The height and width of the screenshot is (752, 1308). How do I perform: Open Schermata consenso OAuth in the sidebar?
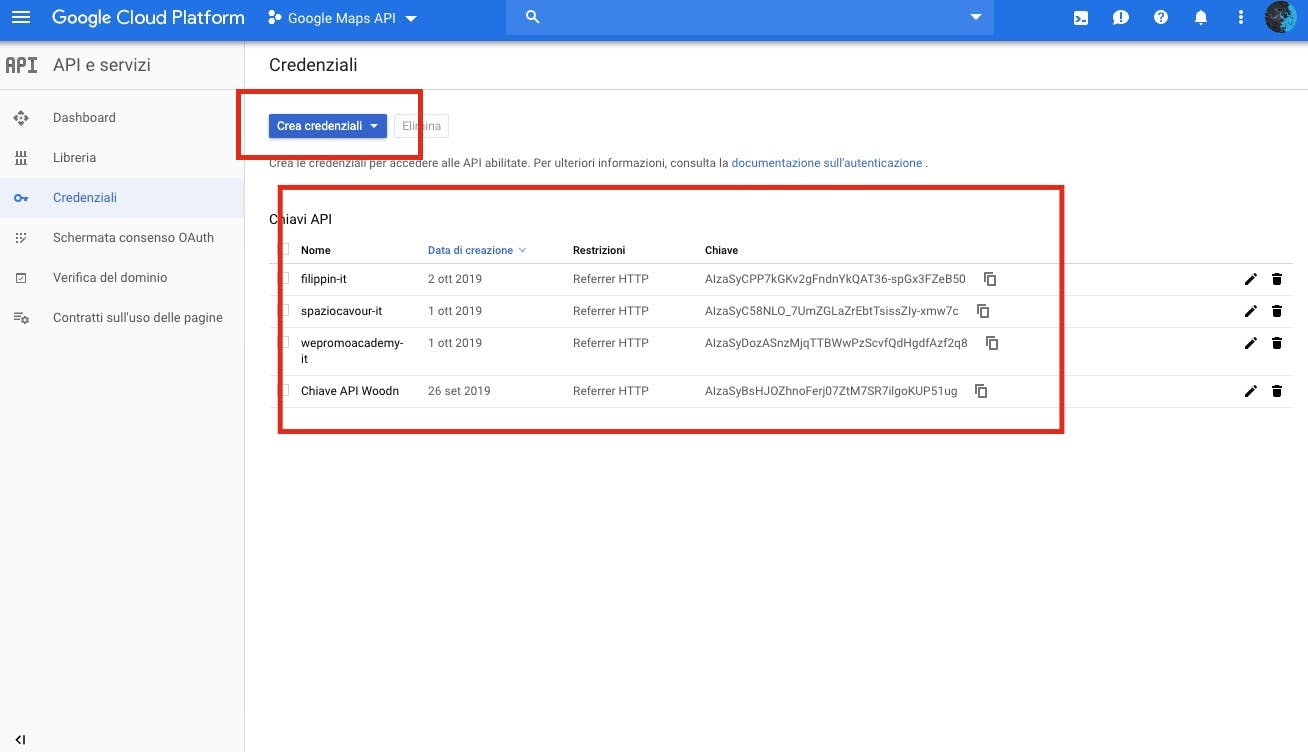point(133,237)
